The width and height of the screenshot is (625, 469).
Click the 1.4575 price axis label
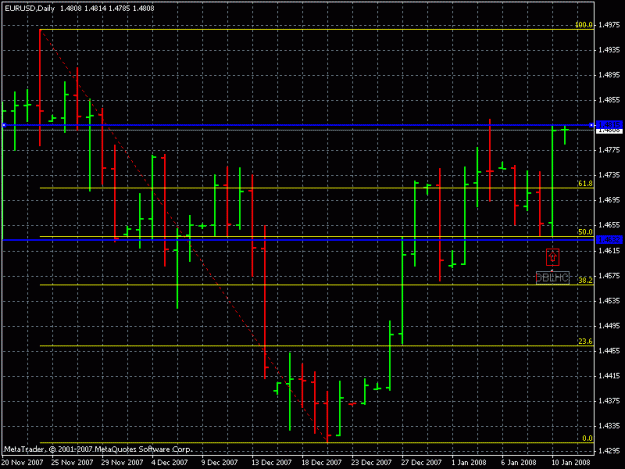click(609, 275)
